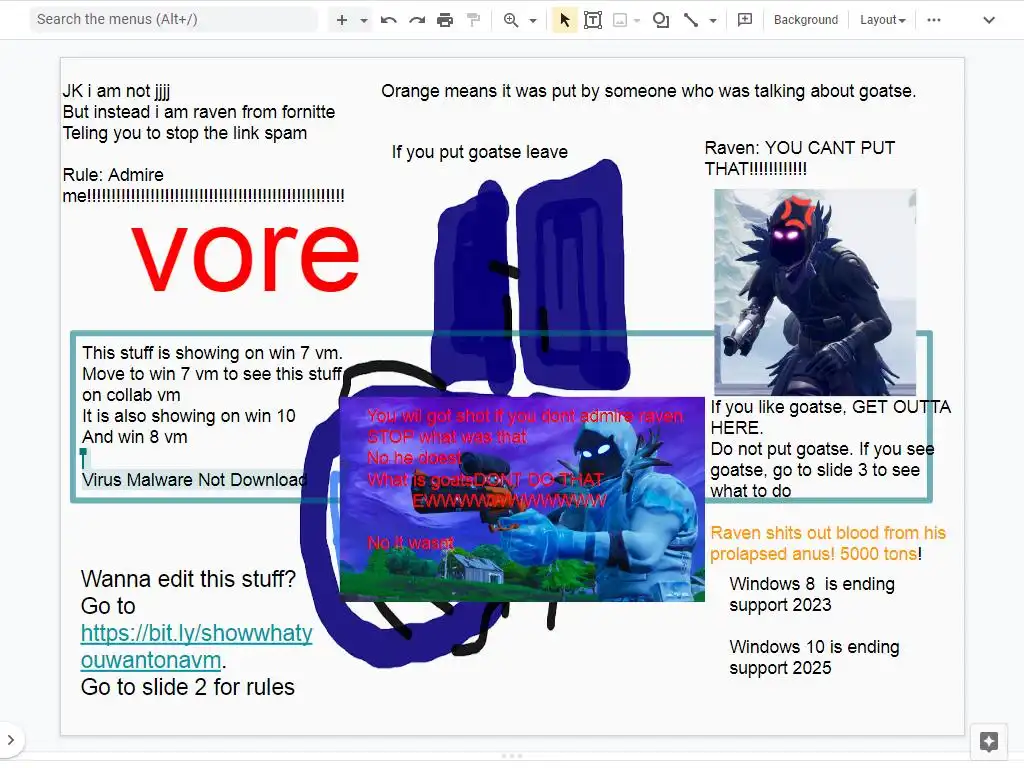Add a new slide with plus icon

click(x=342, y=20)
